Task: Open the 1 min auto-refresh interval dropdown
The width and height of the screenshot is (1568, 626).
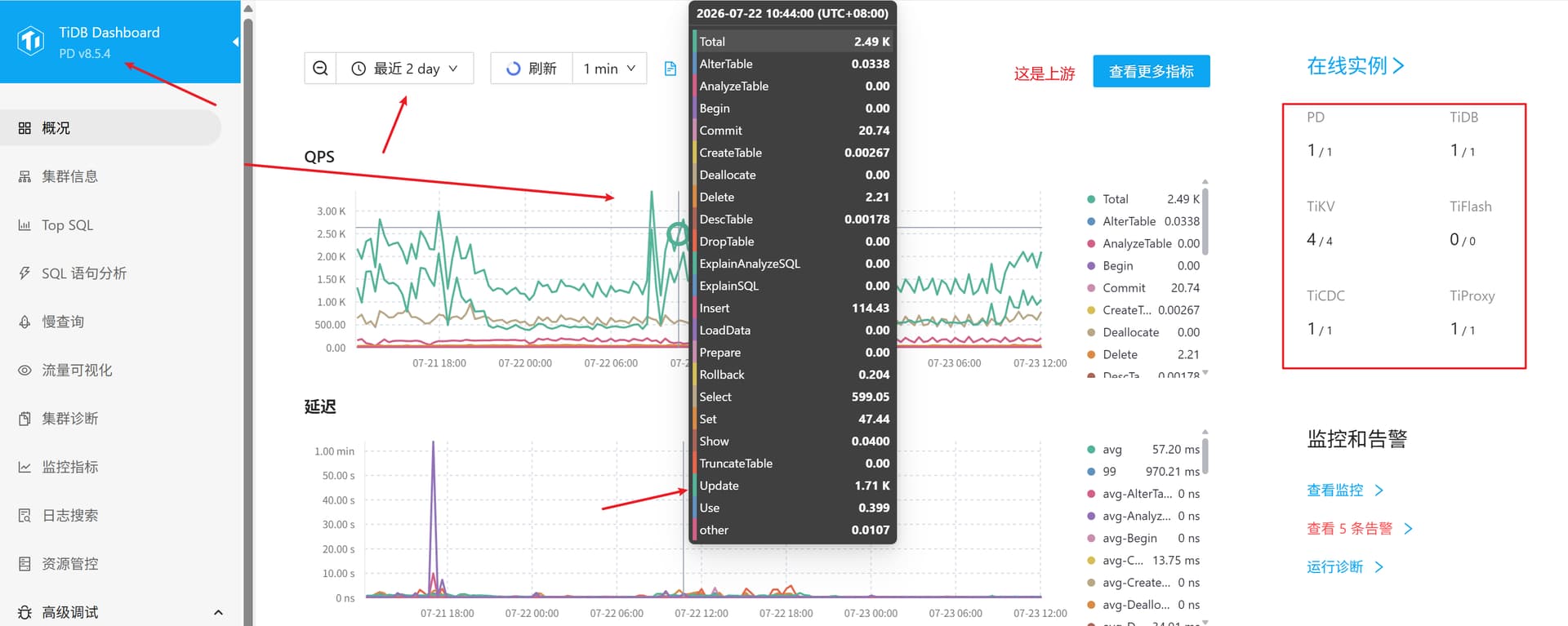Action: 609,69
